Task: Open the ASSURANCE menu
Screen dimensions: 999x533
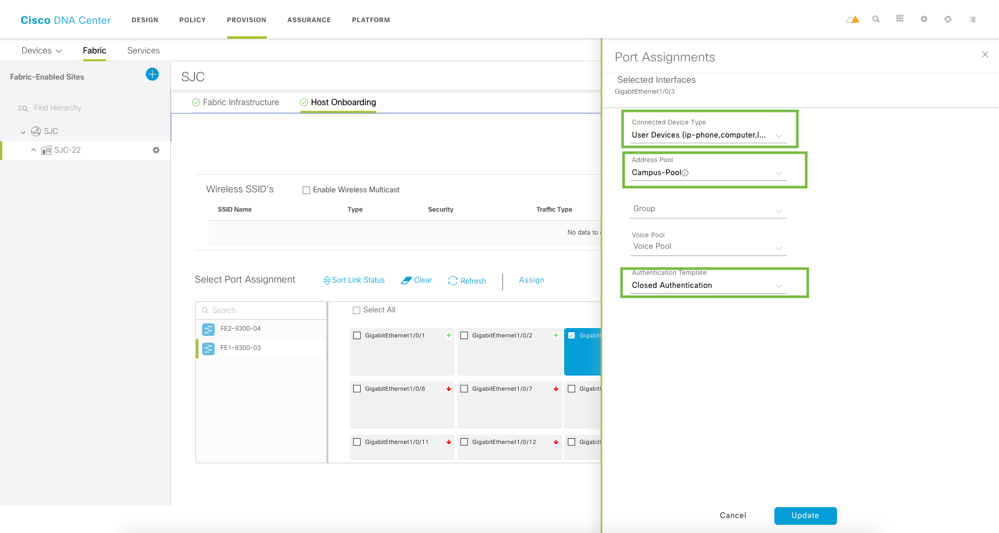Action: (309, 20)
